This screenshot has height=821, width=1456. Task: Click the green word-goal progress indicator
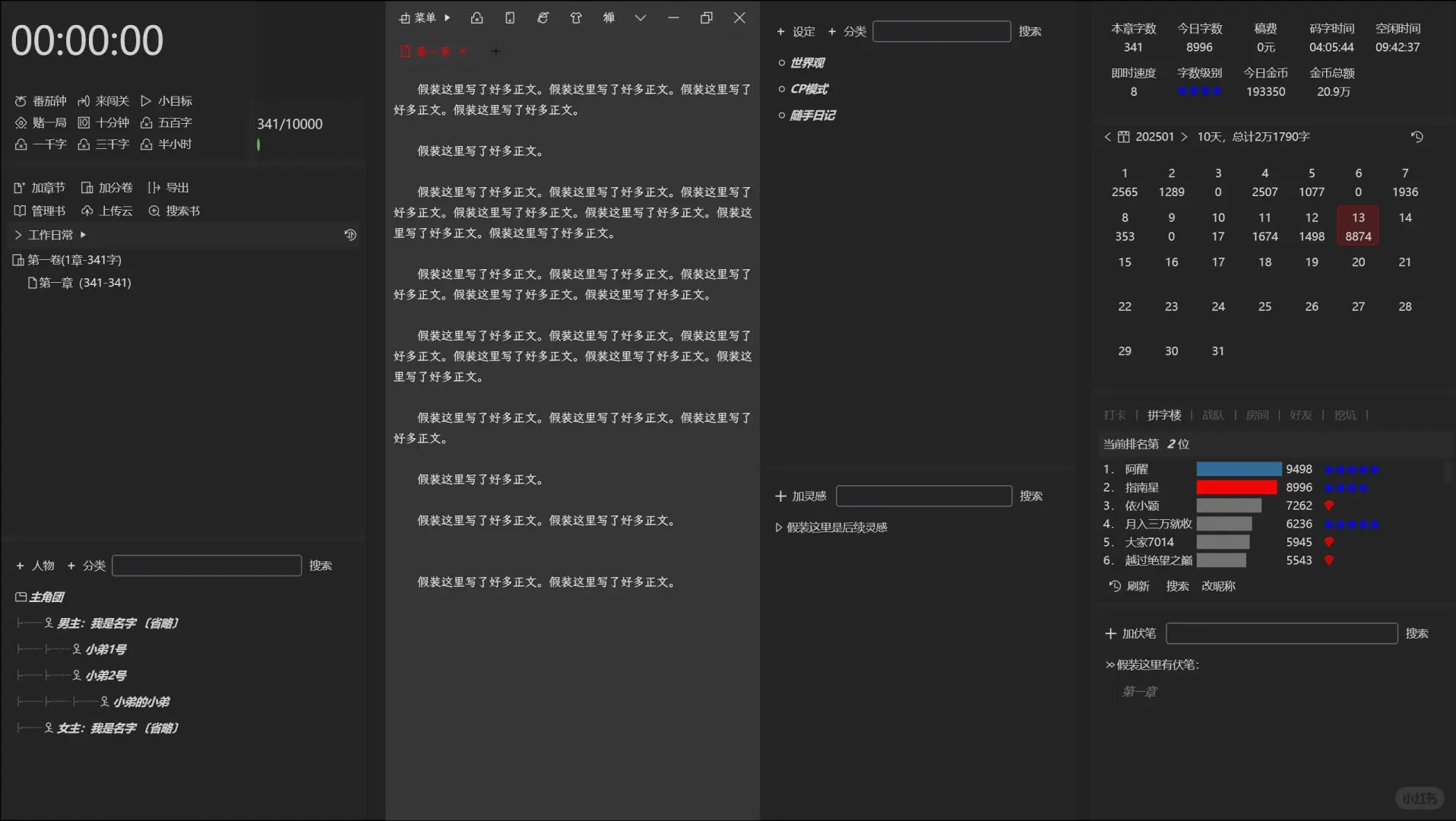pos(258,144)
